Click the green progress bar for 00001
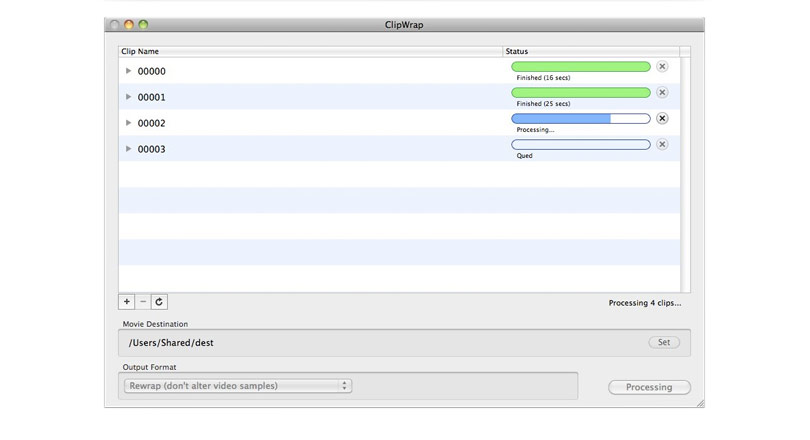Screen dimensions: 810x440 tap(581, 92)
